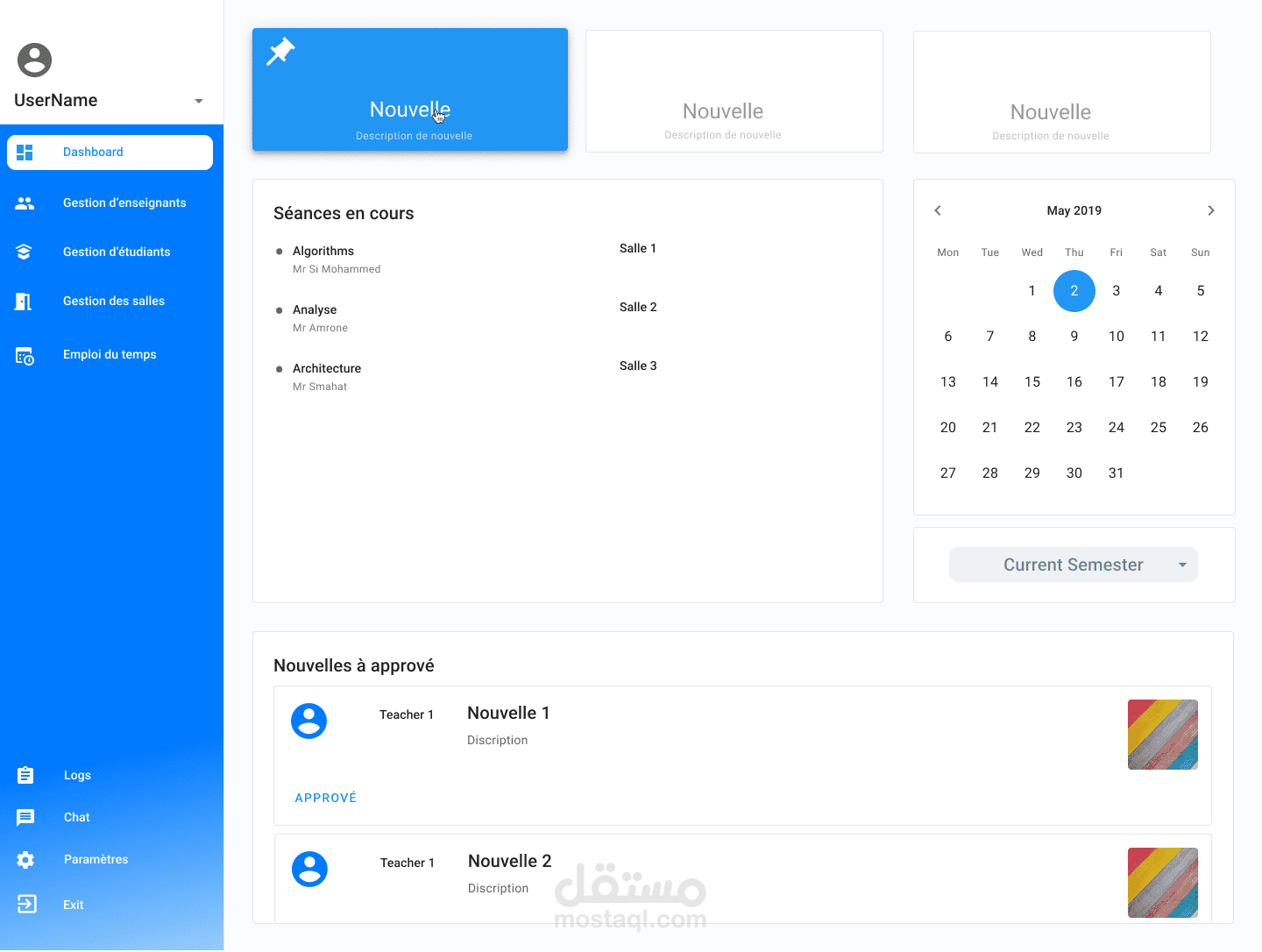Click the Logs clipboard icon
This screenshot has width=1262, height=952.
[x=25, y=775]
